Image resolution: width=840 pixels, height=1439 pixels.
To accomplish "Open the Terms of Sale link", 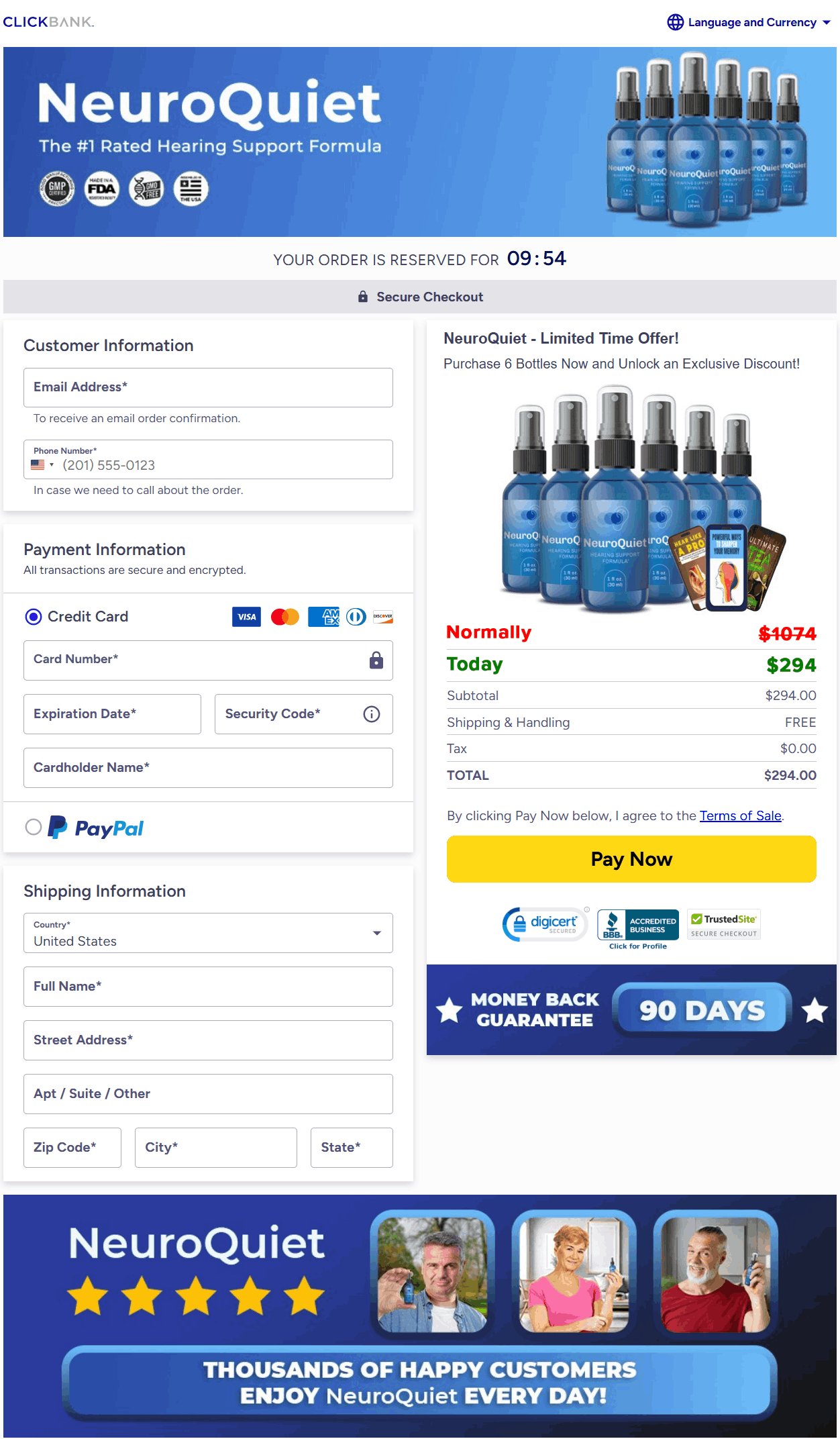I will 740,815.
